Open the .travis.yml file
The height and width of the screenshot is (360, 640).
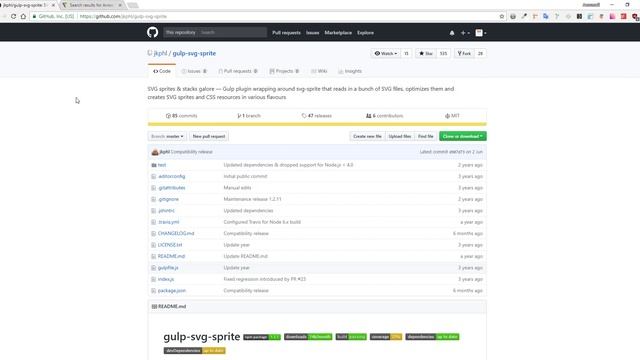tap(169, 222)
